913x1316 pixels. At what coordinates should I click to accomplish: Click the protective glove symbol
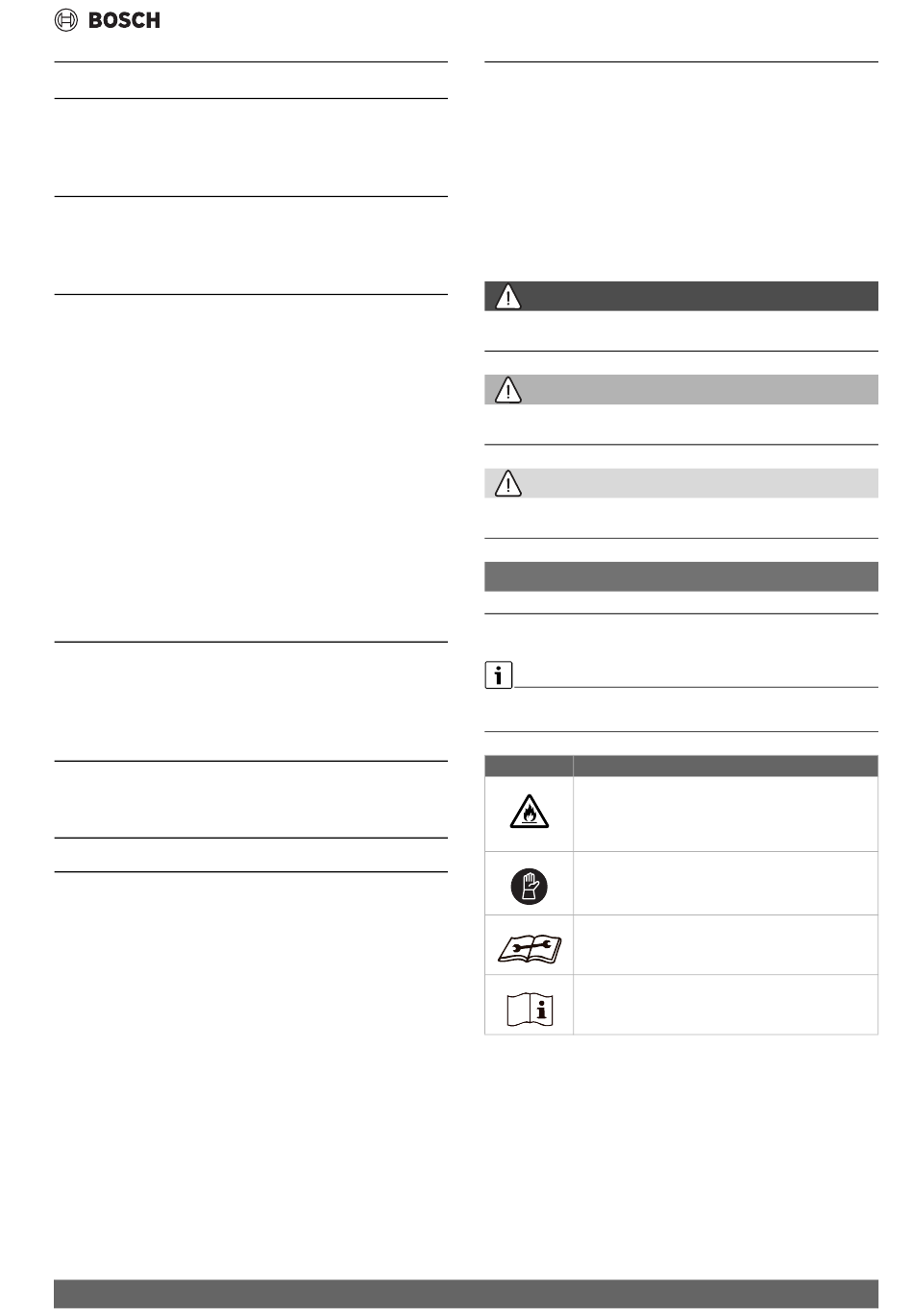point(529,884)
